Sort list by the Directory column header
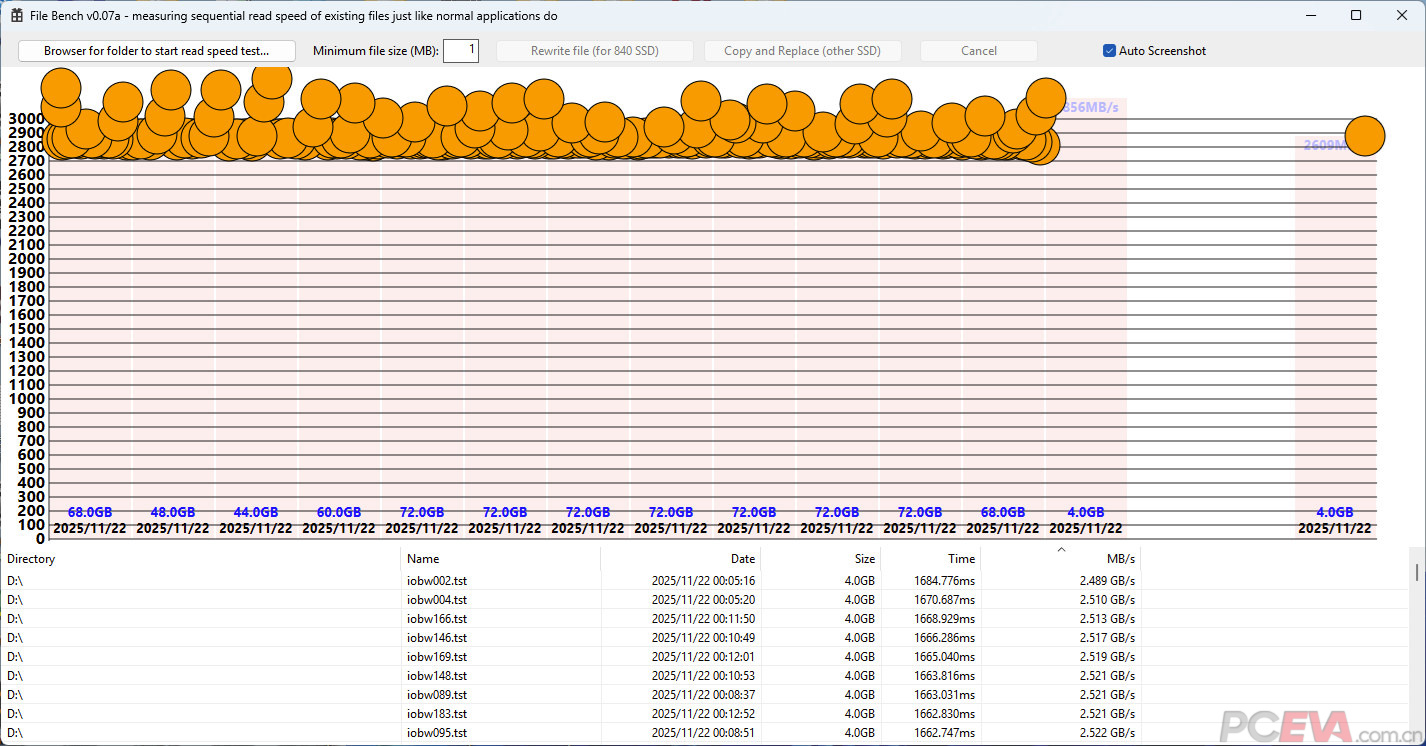The height and width of the screenshot is (746, 1426). click(200, 559)
